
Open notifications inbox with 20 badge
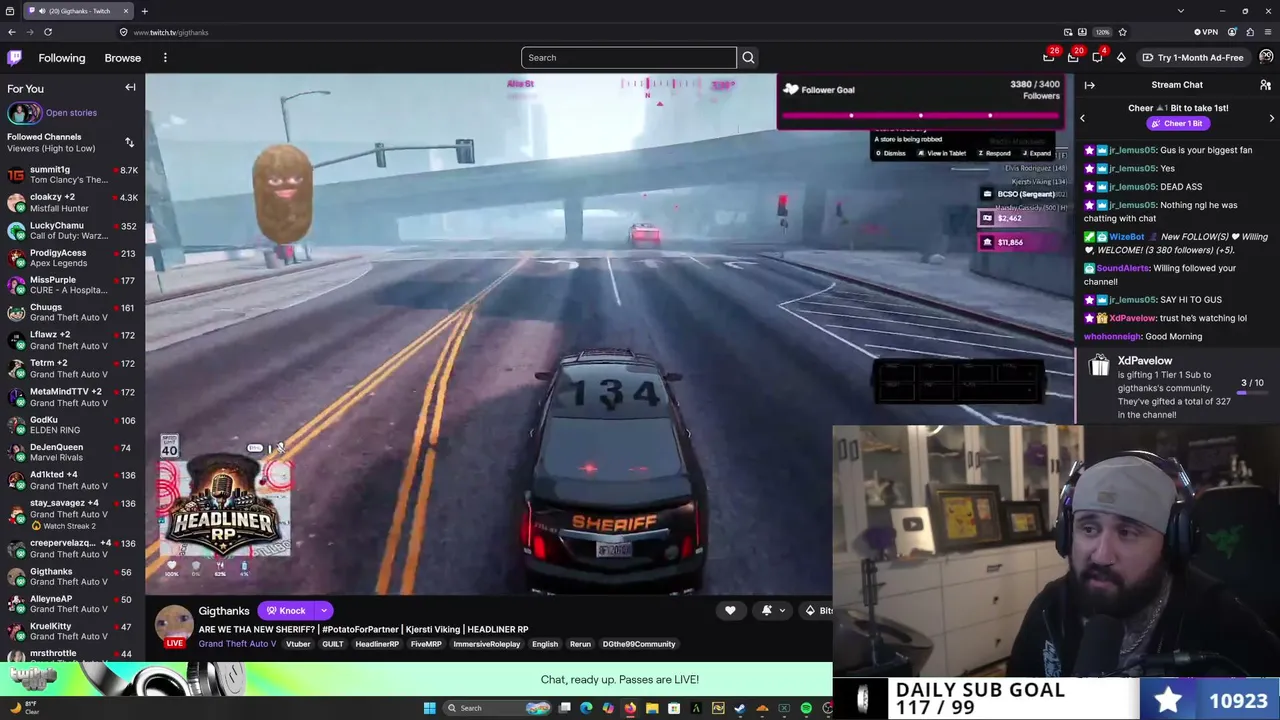[x=1073, y=57]
